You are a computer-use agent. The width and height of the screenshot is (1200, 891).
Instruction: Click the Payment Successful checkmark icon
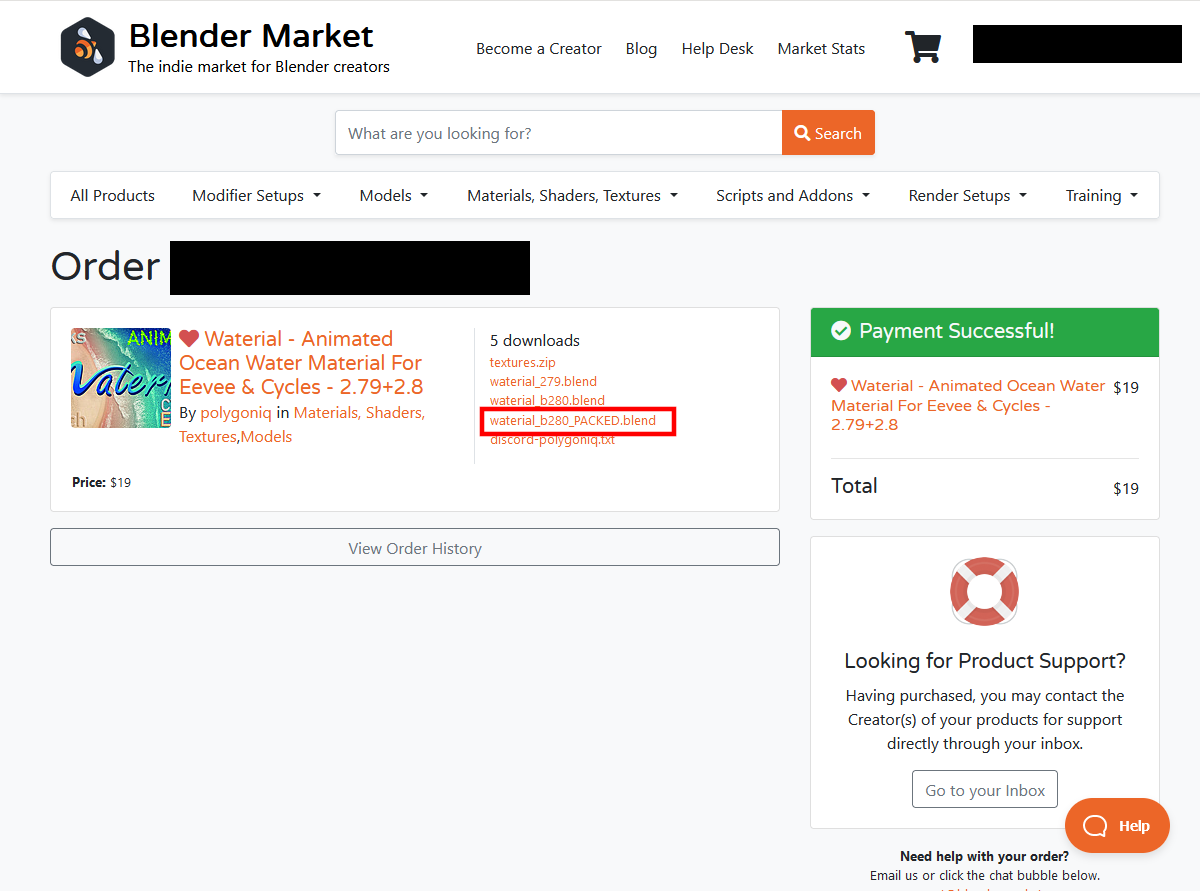[x=840, y=330]
